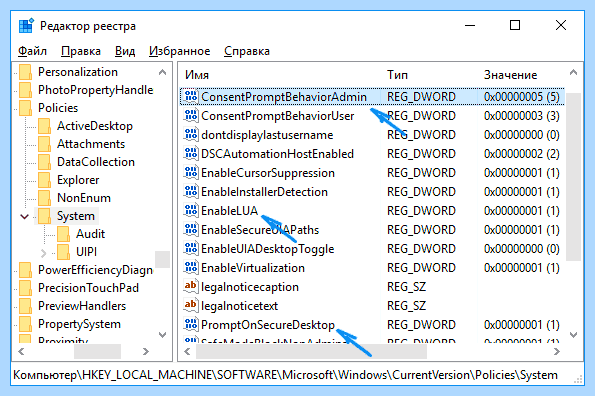Click the folder icon of DataCollection key
The height and width of the screenshot is (396, 595).
(45, 162)
